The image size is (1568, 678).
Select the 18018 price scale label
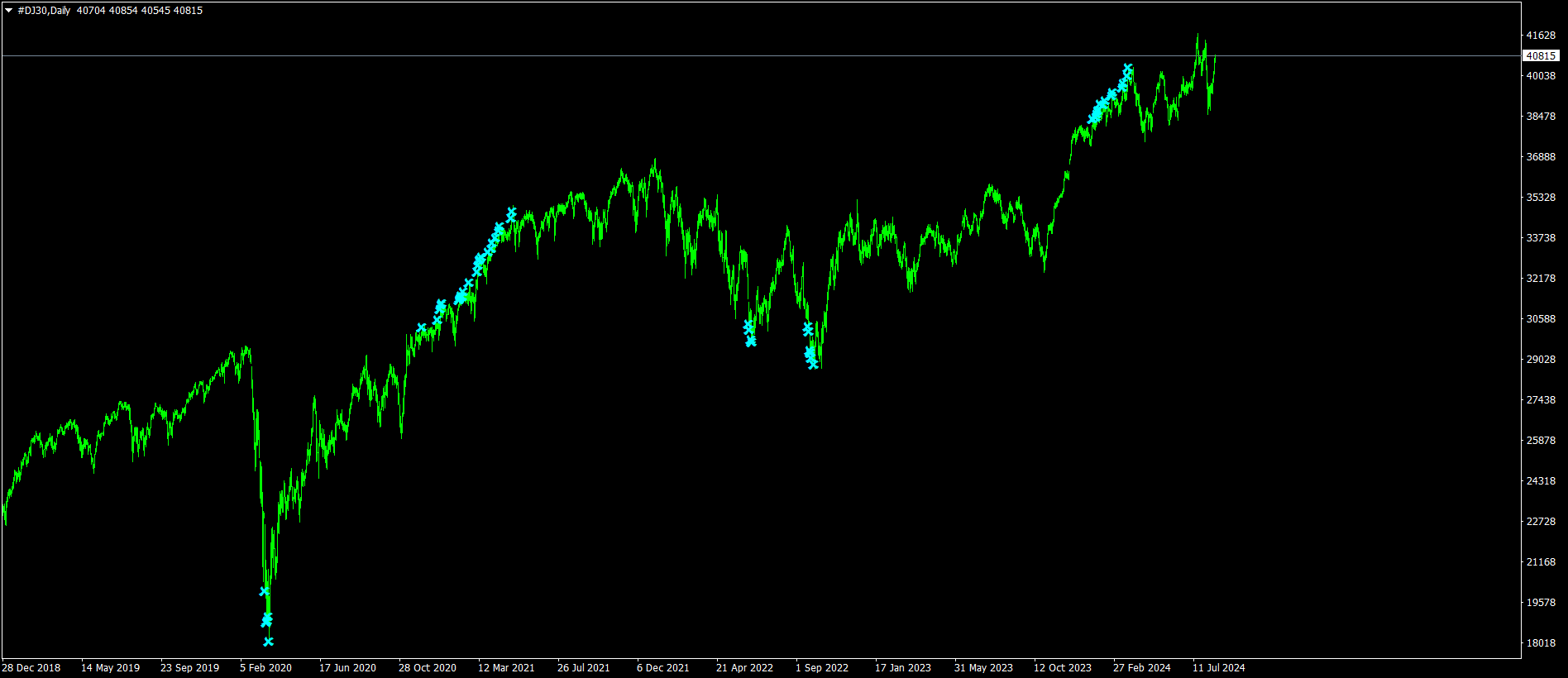(x=1541, y=643)
